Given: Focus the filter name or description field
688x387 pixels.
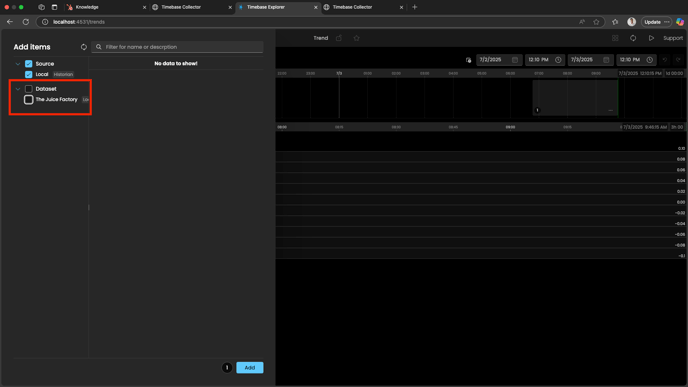Looking at the screenshot, I should point(177,47).
